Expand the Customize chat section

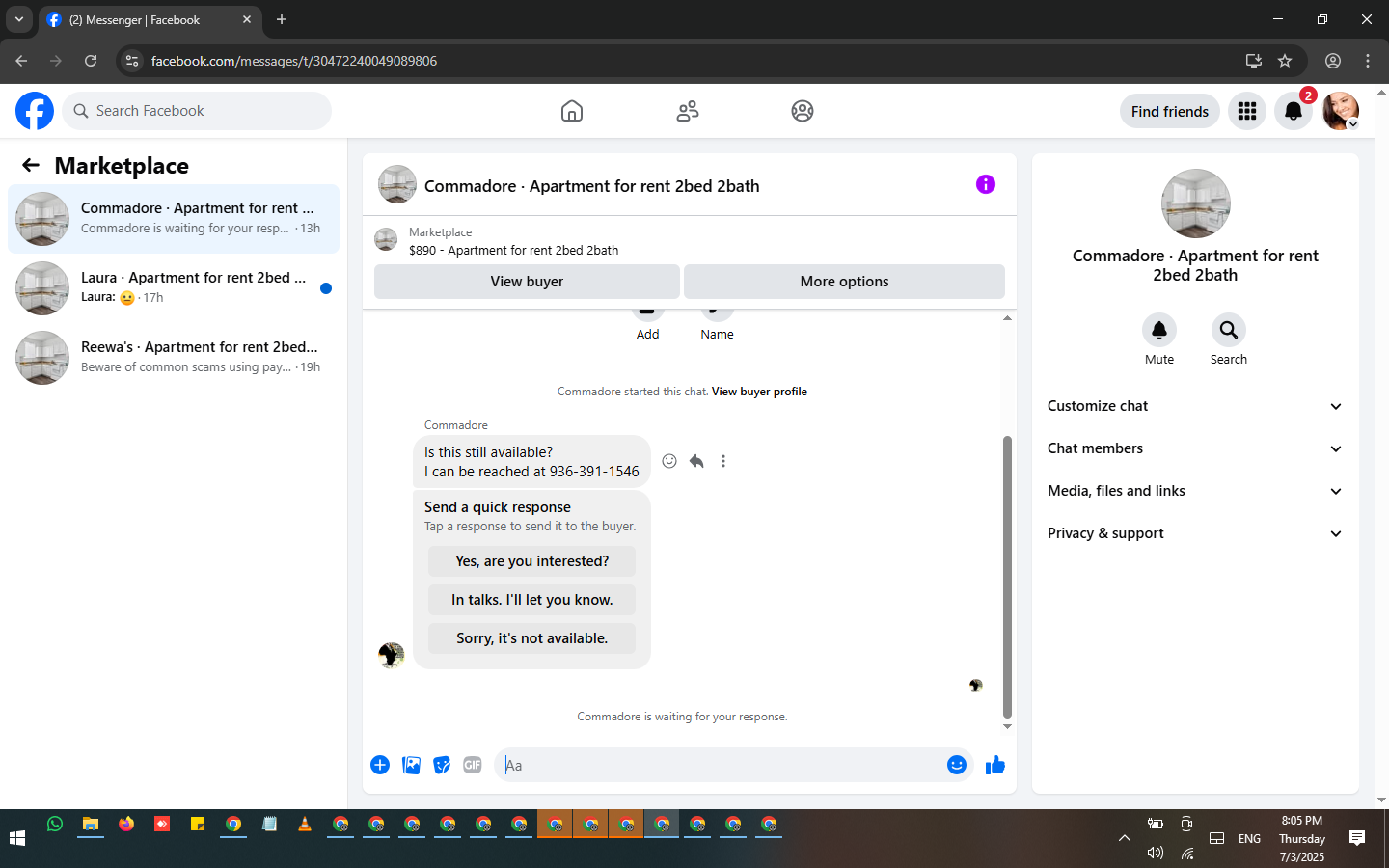1195,406
